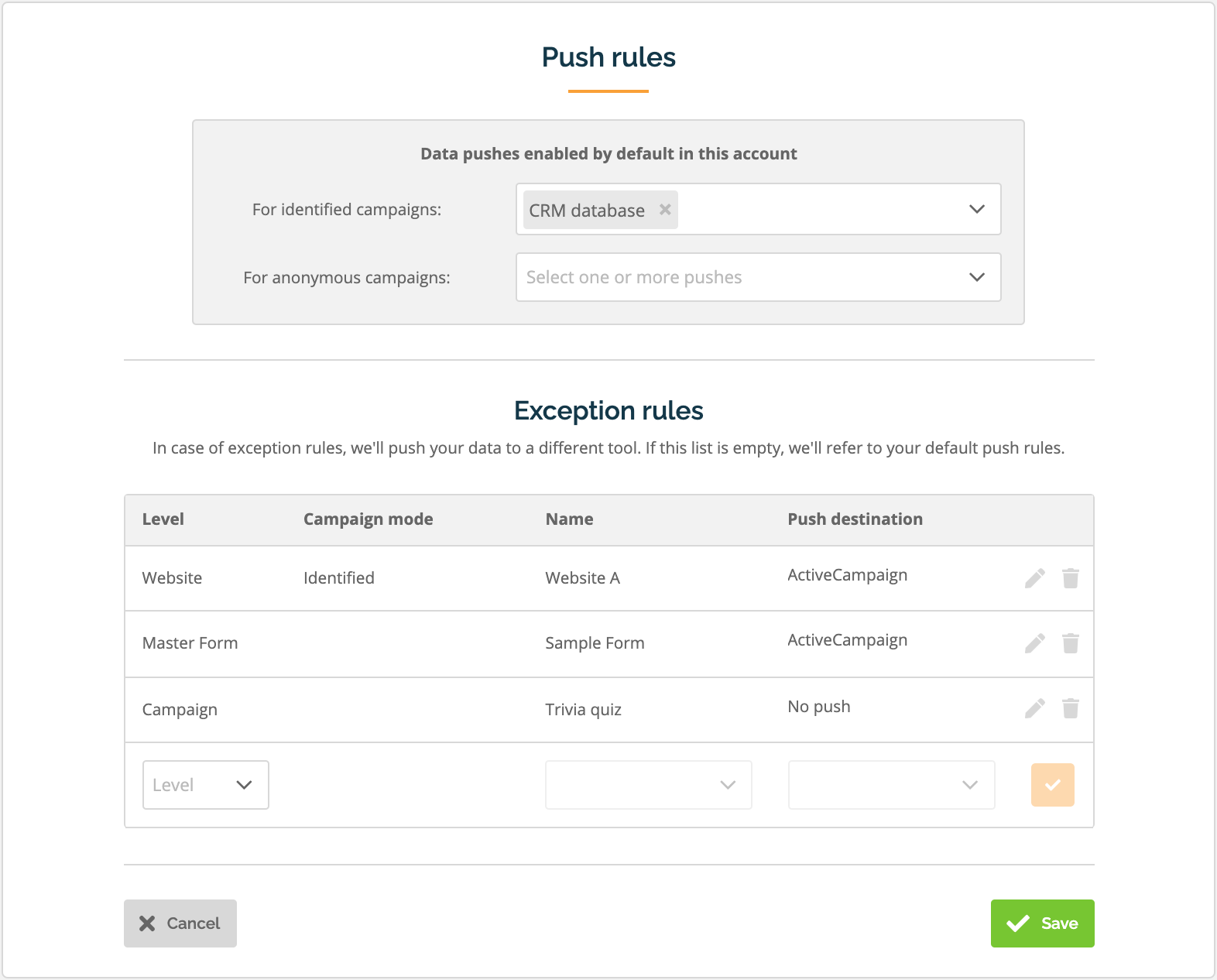Screen dimensions: 1217x980
Task: Edit the Sample Form rule with pencil
Action: point(1035,643)
